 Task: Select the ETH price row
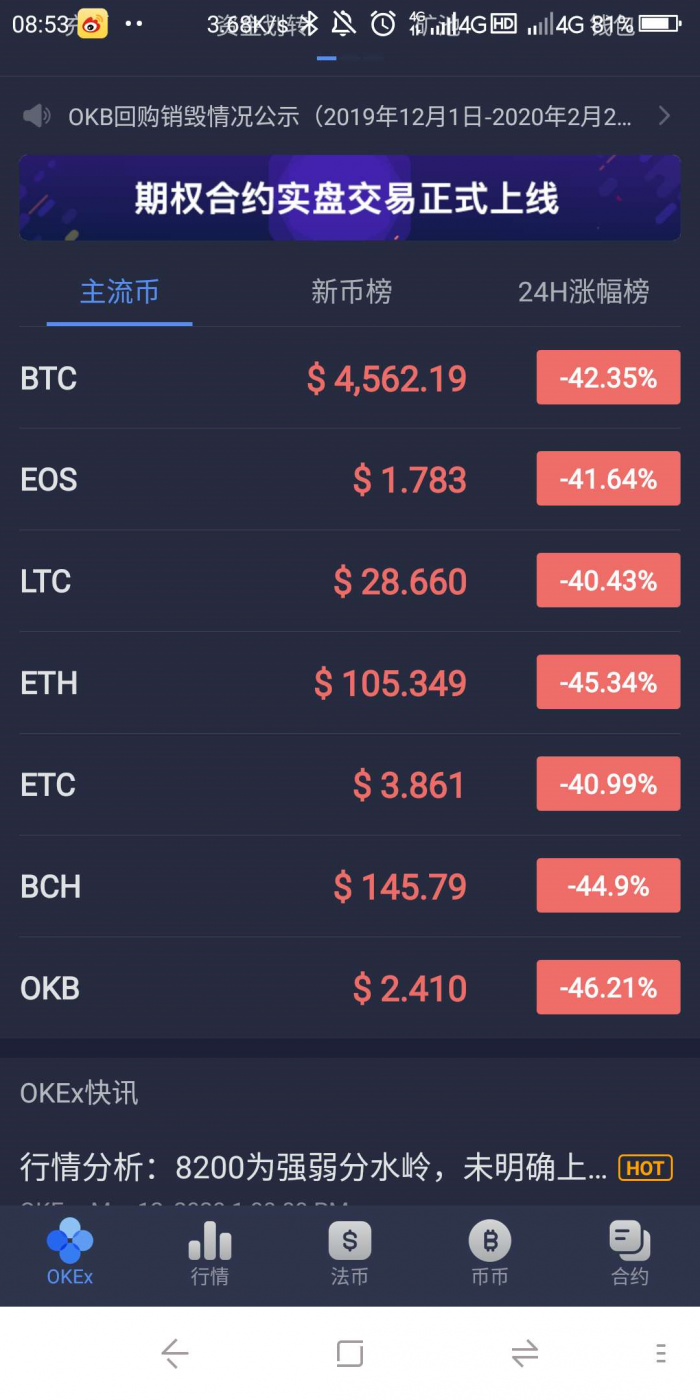[350, 682]
